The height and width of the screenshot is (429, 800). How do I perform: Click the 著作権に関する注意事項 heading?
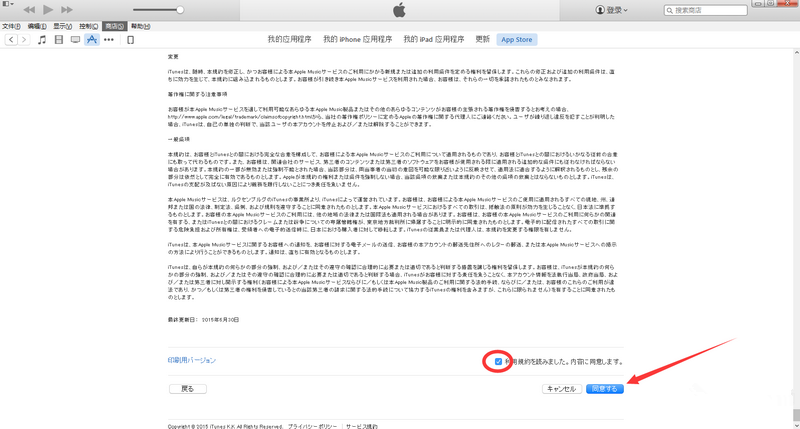tap(197, 94)
